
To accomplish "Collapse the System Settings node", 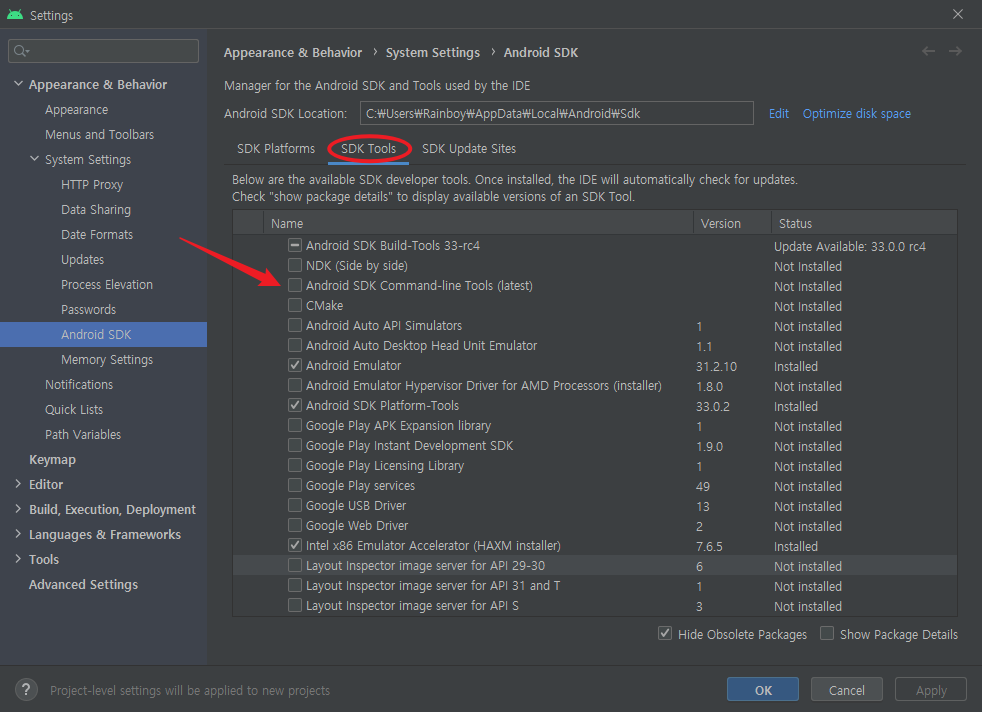I will click(34, 159).
